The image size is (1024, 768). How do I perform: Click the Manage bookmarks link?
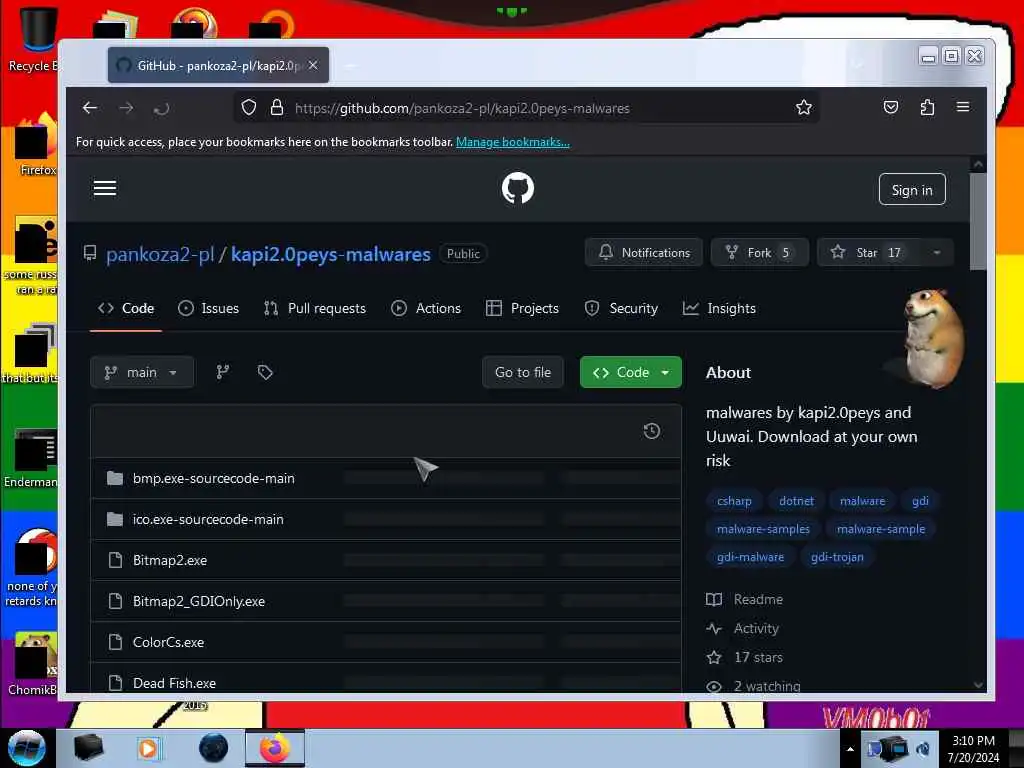pyautogui.click(x=513, y=142)
